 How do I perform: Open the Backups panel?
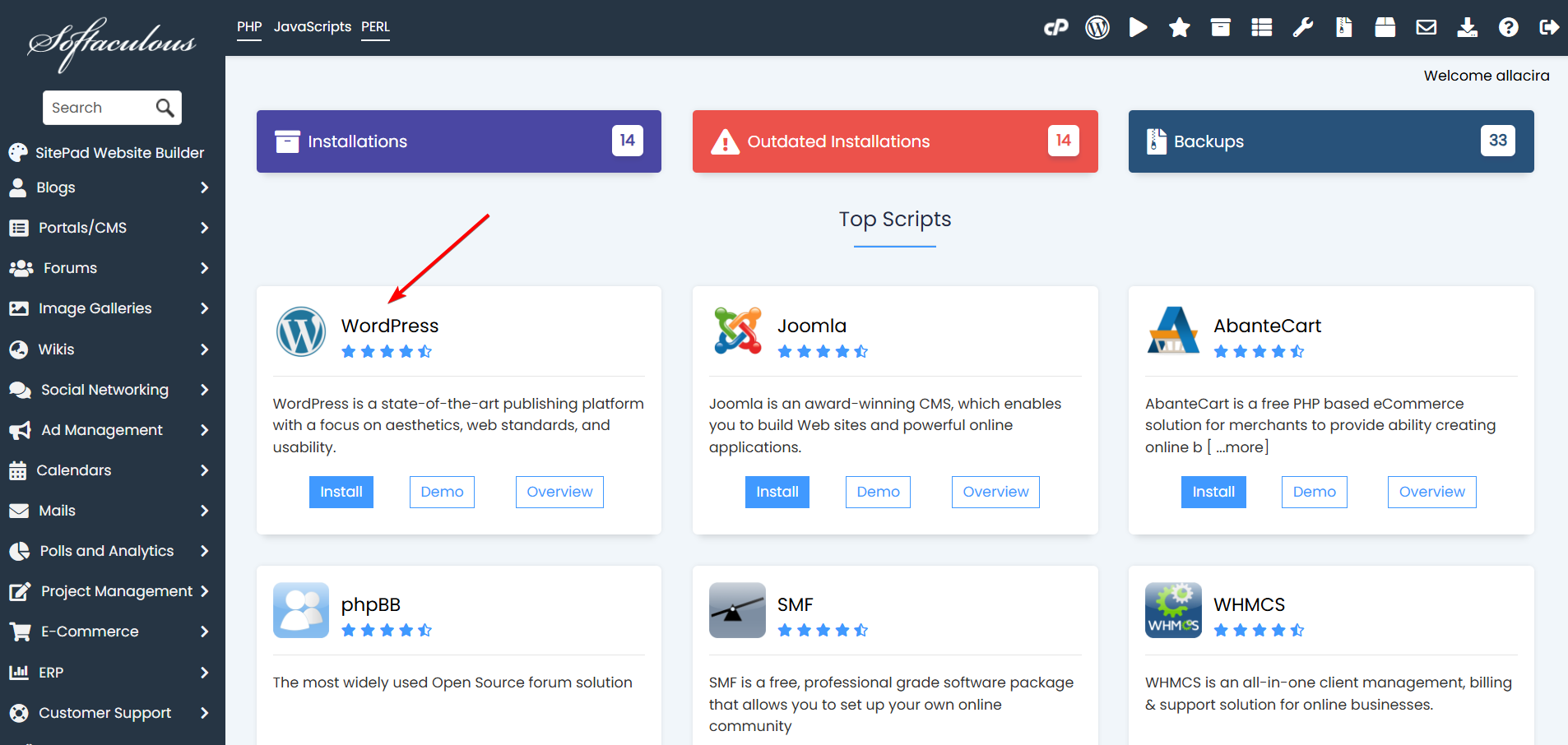pos(1331,141)
